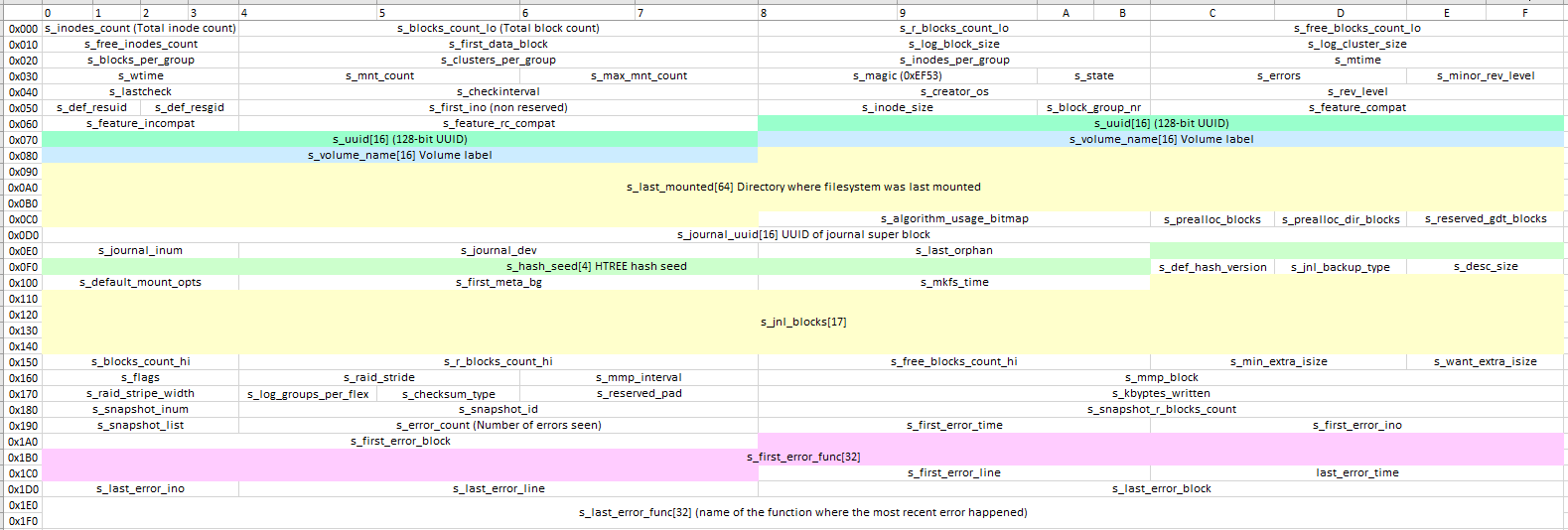Image resolution: width=1568 pixels, height=530 pixels.
Task: Select the s_max_mnt_count cell
Action: (640, 75)
